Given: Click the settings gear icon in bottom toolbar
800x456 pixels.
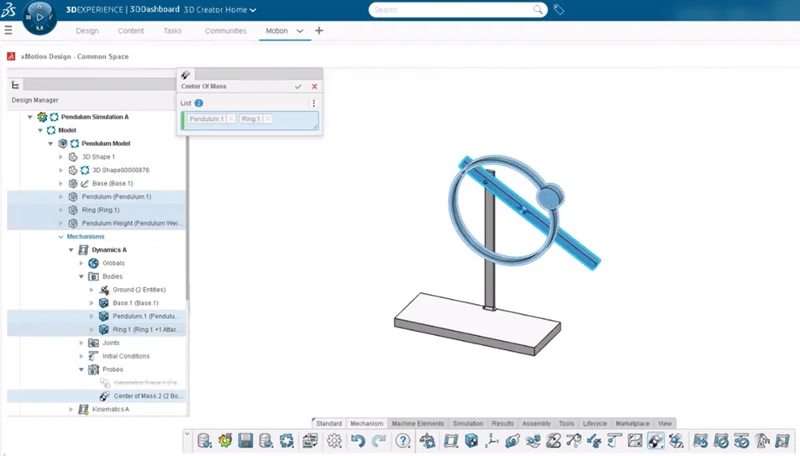Looking at the screenshot, I should click(x=334, y=441).
